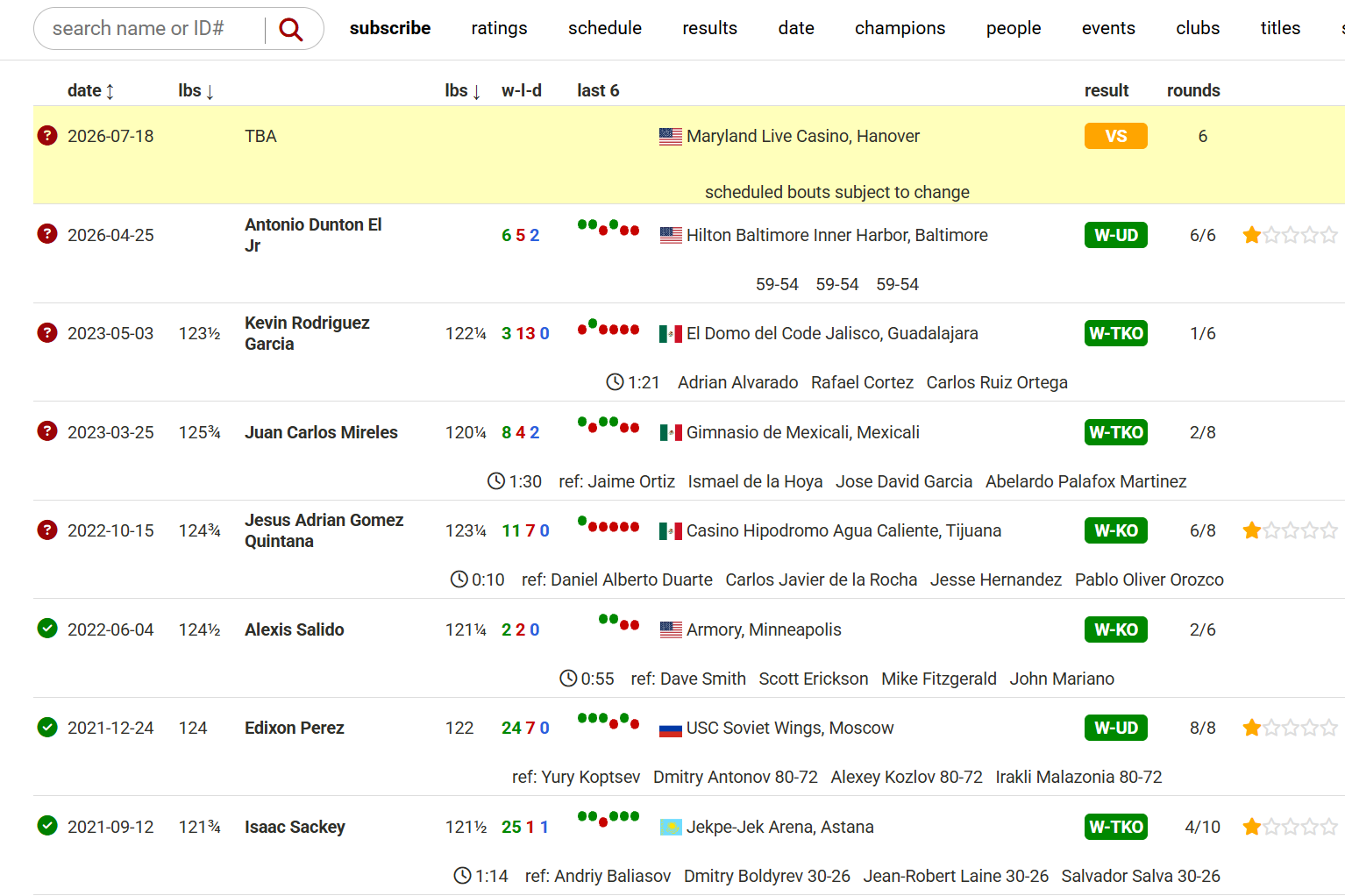This screenshot has width=1345, height=896.
Task: Click Russian flag beside USC Soviet Wings
Action: coord(671,728)
